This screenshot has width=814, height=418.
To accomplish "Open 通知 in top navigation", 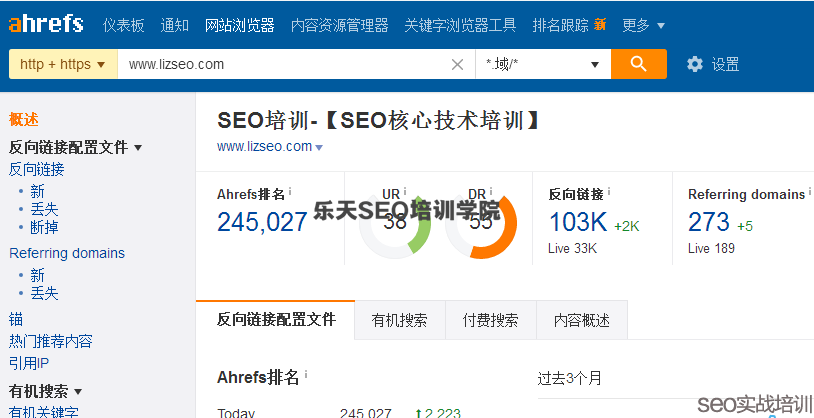I will (174, 25).
